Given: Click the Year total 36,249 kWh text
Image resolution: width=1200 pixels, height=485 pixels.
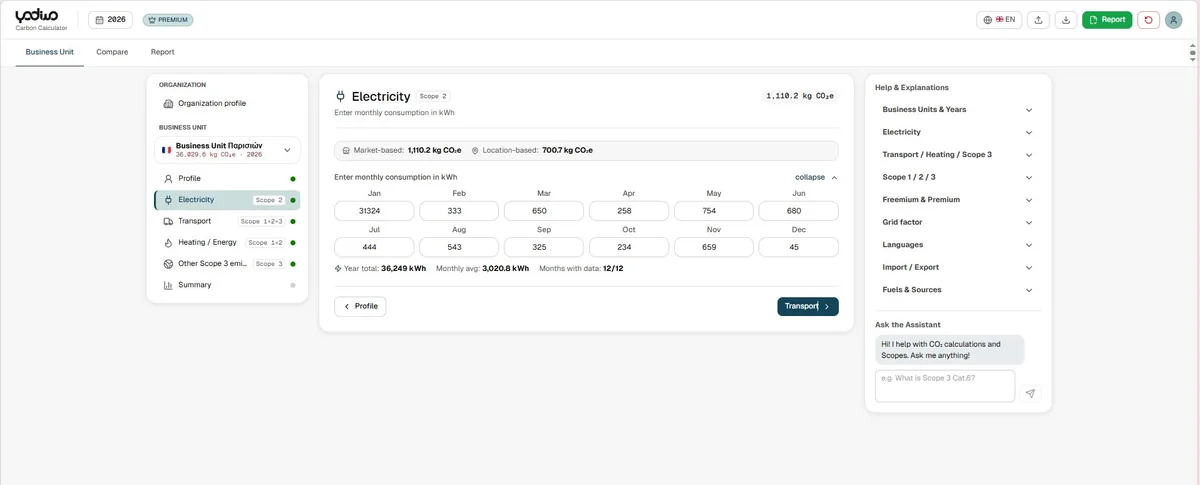Looking at the screenshot, I should (385, 269).
